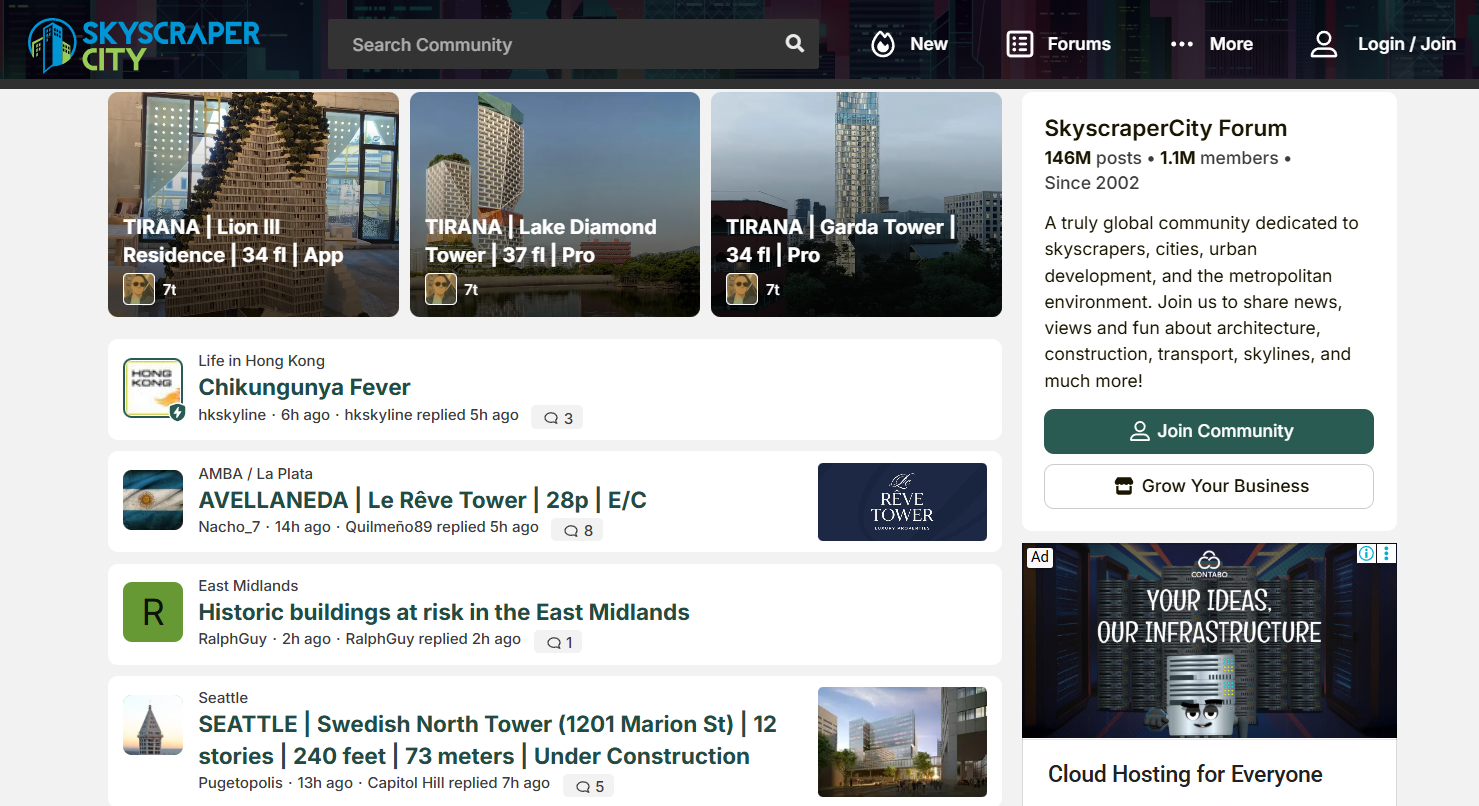Open the Life in Hong Kong forum
Image resolution: width=1479 pixels, height=806 pixels.
click(x=261, y=361)
